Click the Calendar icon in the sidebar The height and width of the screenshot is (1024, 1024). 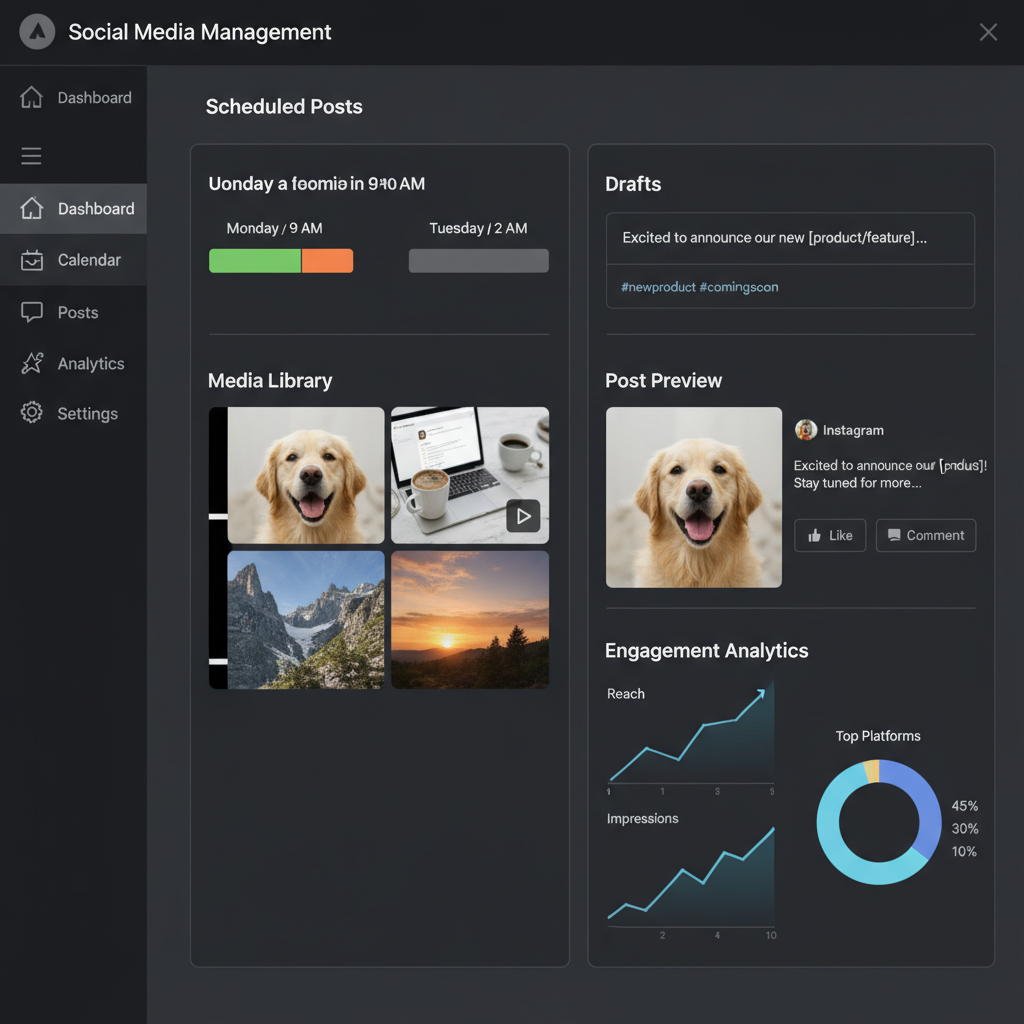coord(32,260)
